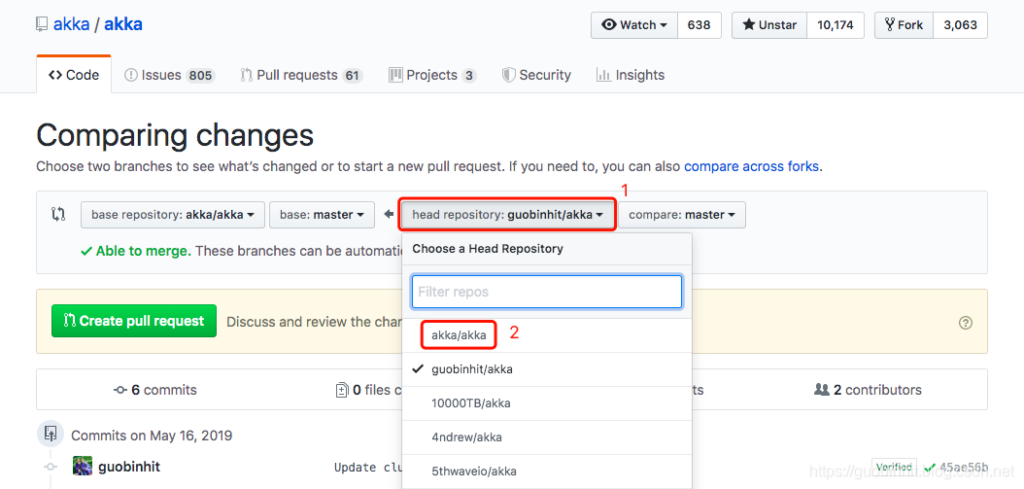
Task: Click the commits calendar icon beside May 16
Action: 50,433
